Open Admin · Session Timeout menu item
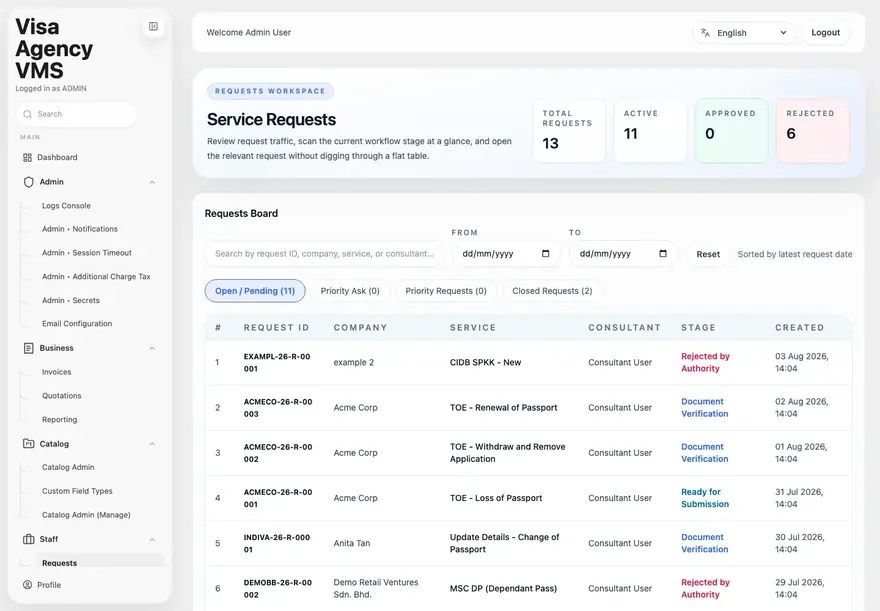The image size is (880, 611). (x=86, y=253)
